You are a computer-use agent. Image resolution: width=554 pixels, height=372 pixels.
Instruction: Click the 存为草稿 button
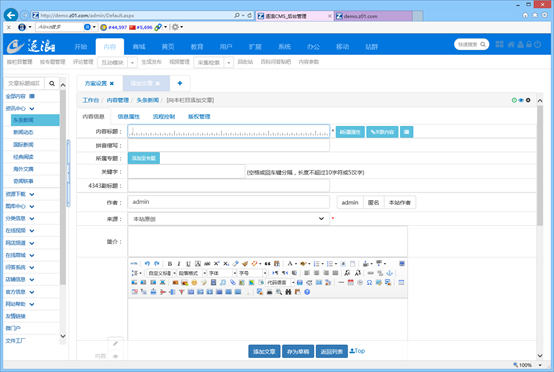pyautogui.click(x=298, y=352)
